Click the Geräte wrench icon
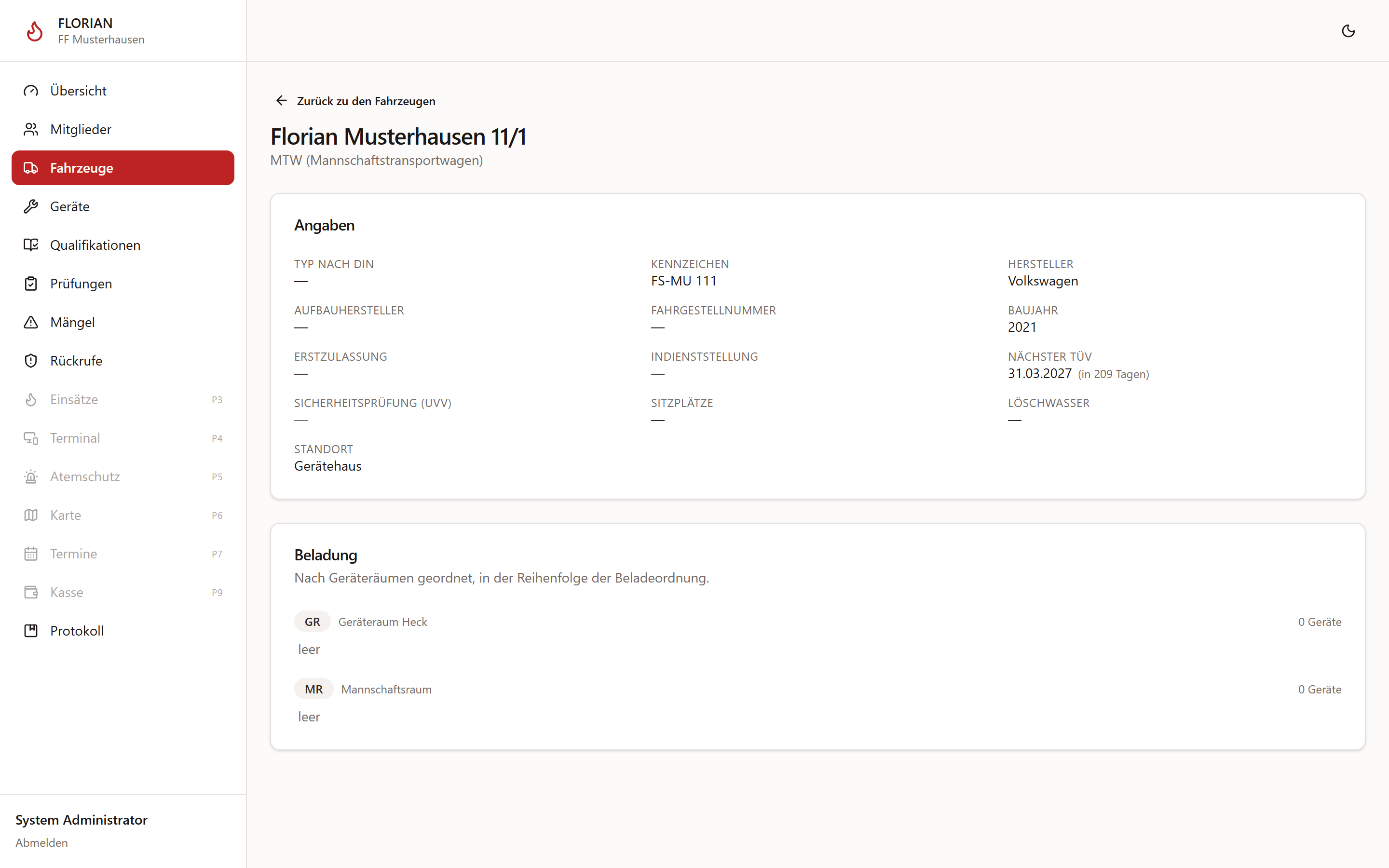The width and height of the screenshot is (1389, 868). pos(31,206)
